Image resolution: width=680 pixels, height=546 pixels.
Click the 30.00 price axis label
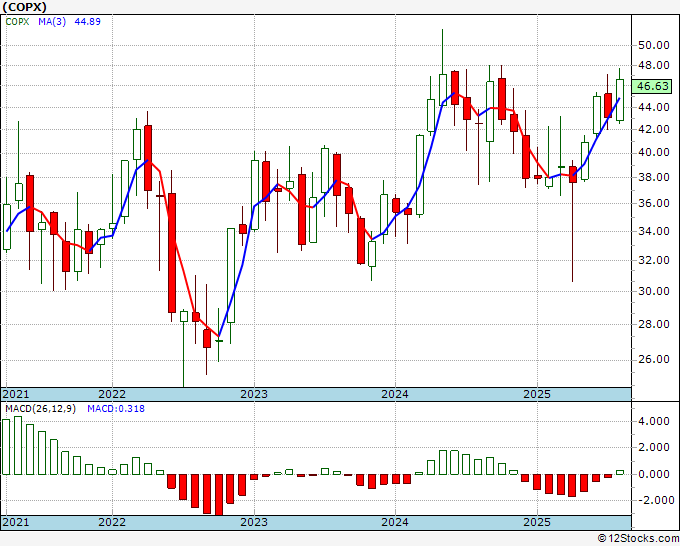point(653,291)
